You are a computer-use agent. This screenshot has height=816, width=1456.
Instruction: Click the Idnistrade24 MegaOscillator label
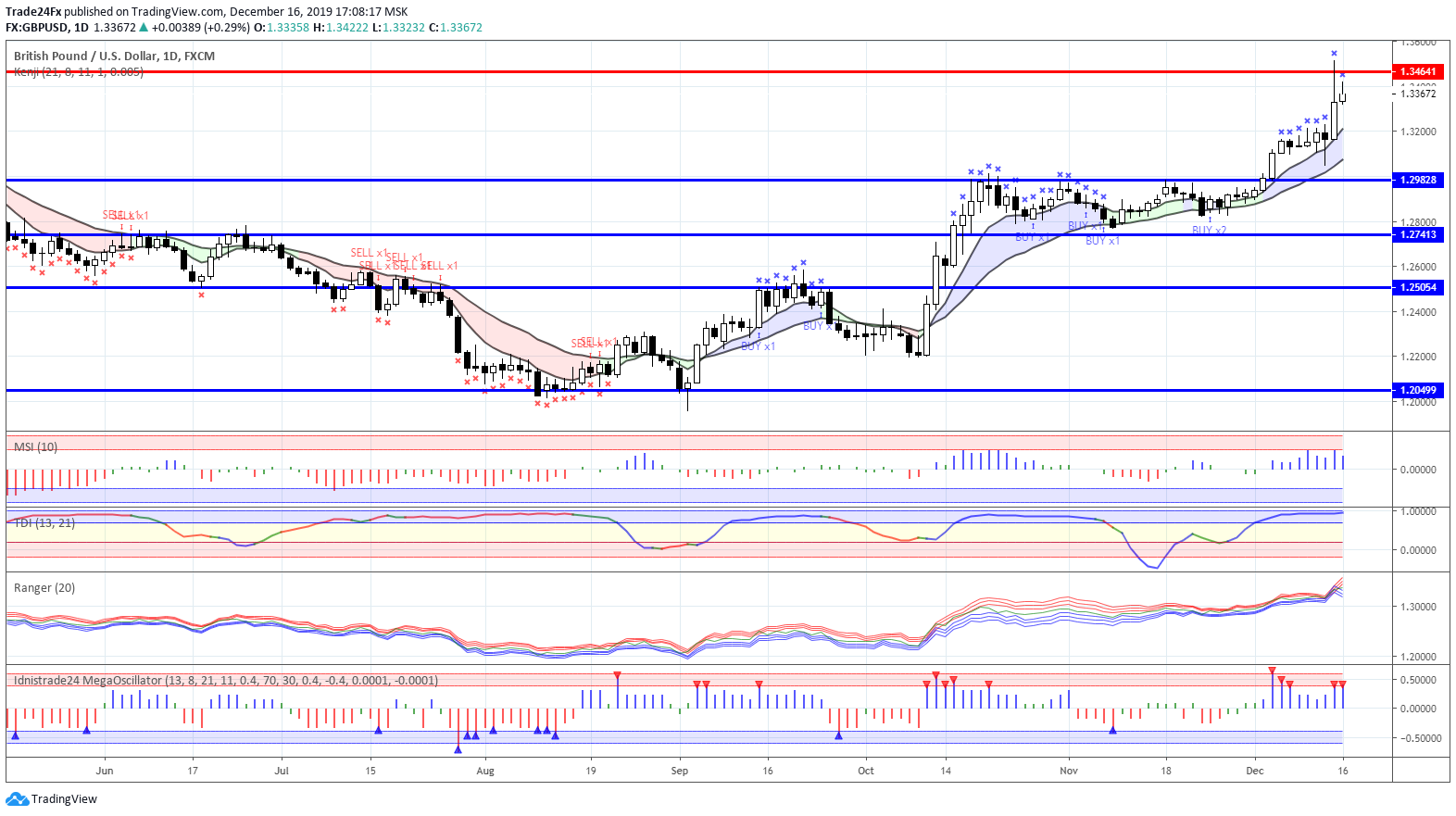point(226,680)
